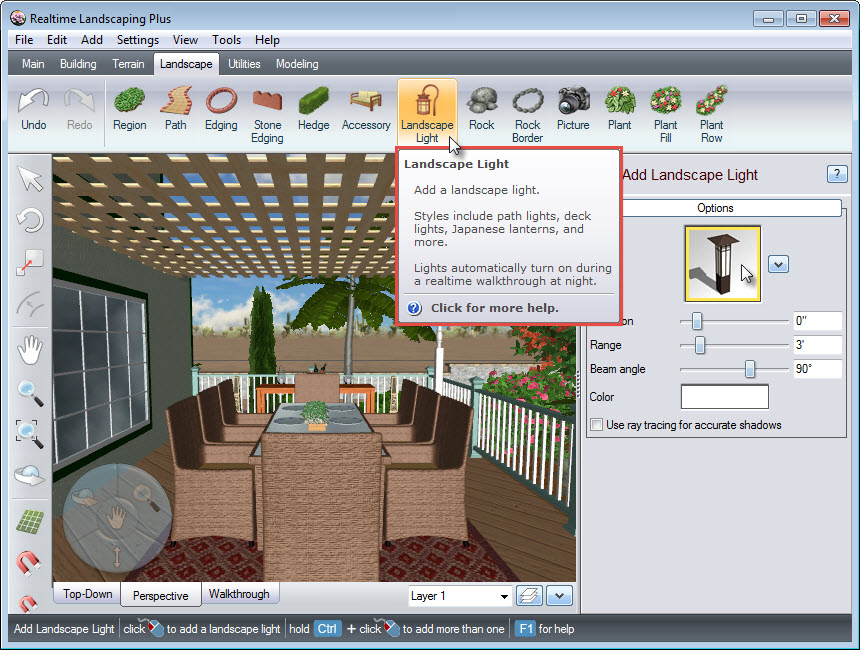Click the rotate tool in left sidebar
Image resolution: width=860 pixels, height=650 pixels.
(x=30, y=221)
